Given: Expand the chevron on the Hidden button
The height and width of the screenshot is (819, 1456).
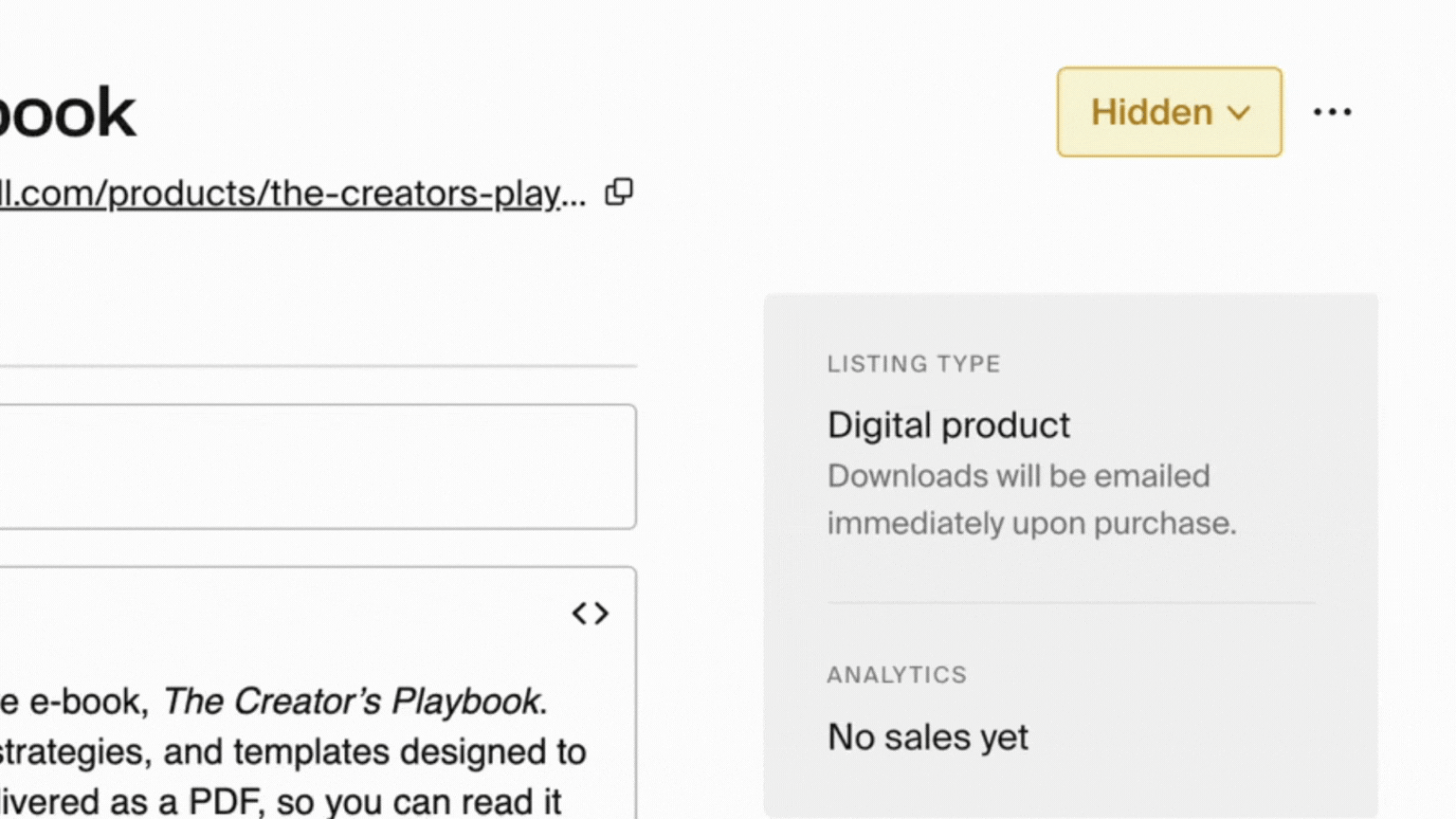Looking at the screenshot, I should [1237, 113].
